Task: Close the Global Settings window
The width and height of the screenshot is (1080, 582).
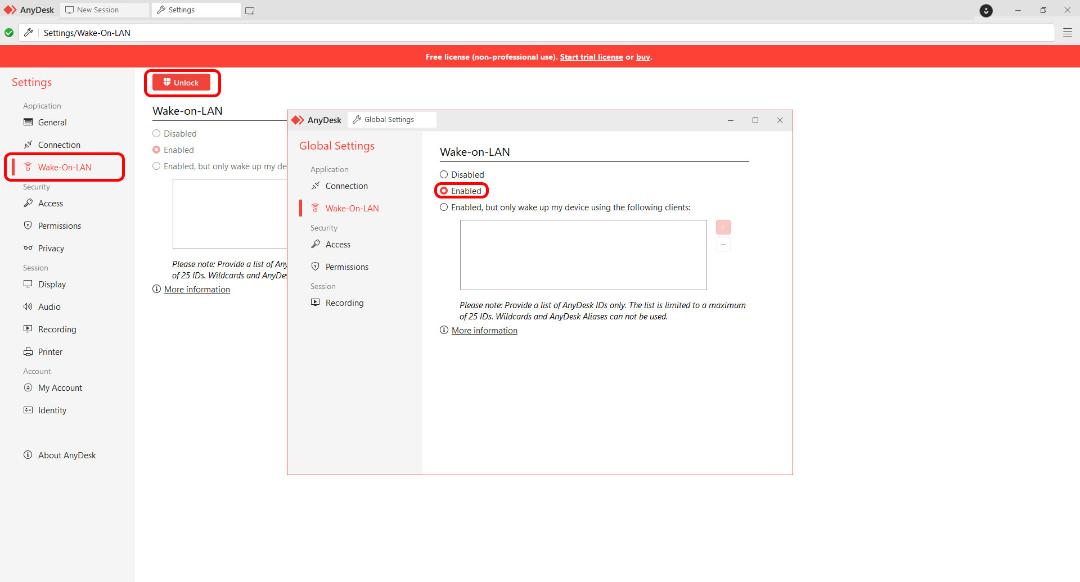Action: pos(780,120)
